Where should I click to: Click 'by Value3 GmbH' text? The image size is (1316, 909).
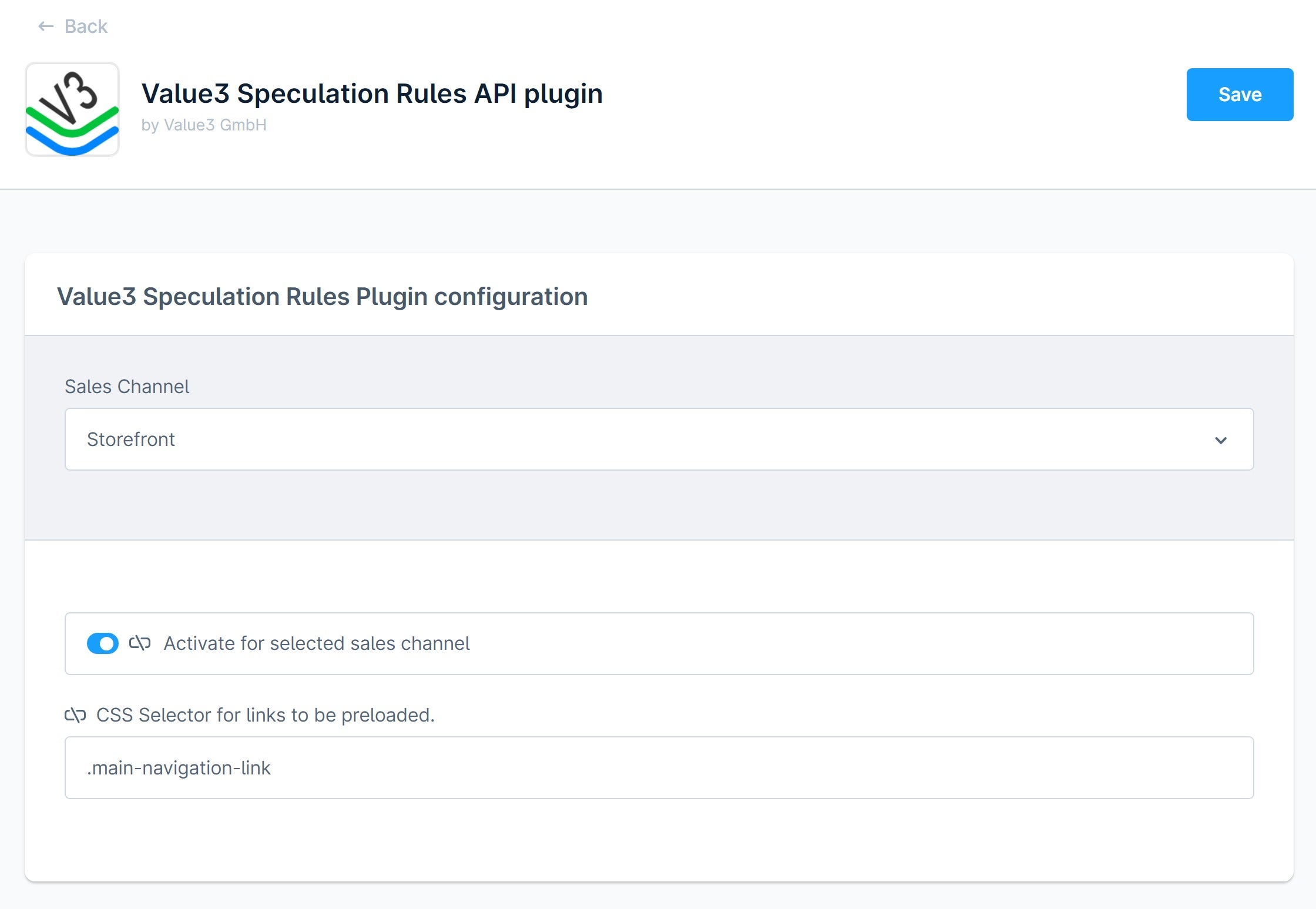204,125
